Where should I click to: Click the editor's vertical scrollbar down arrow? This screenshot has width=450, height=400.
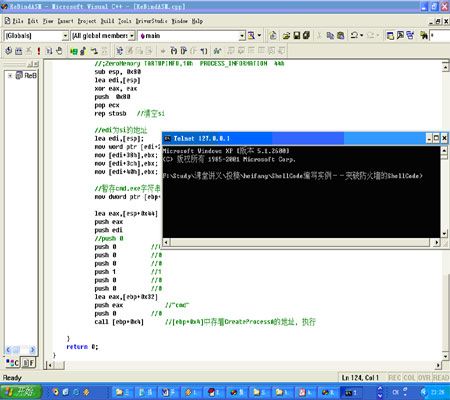click(446, 356)
